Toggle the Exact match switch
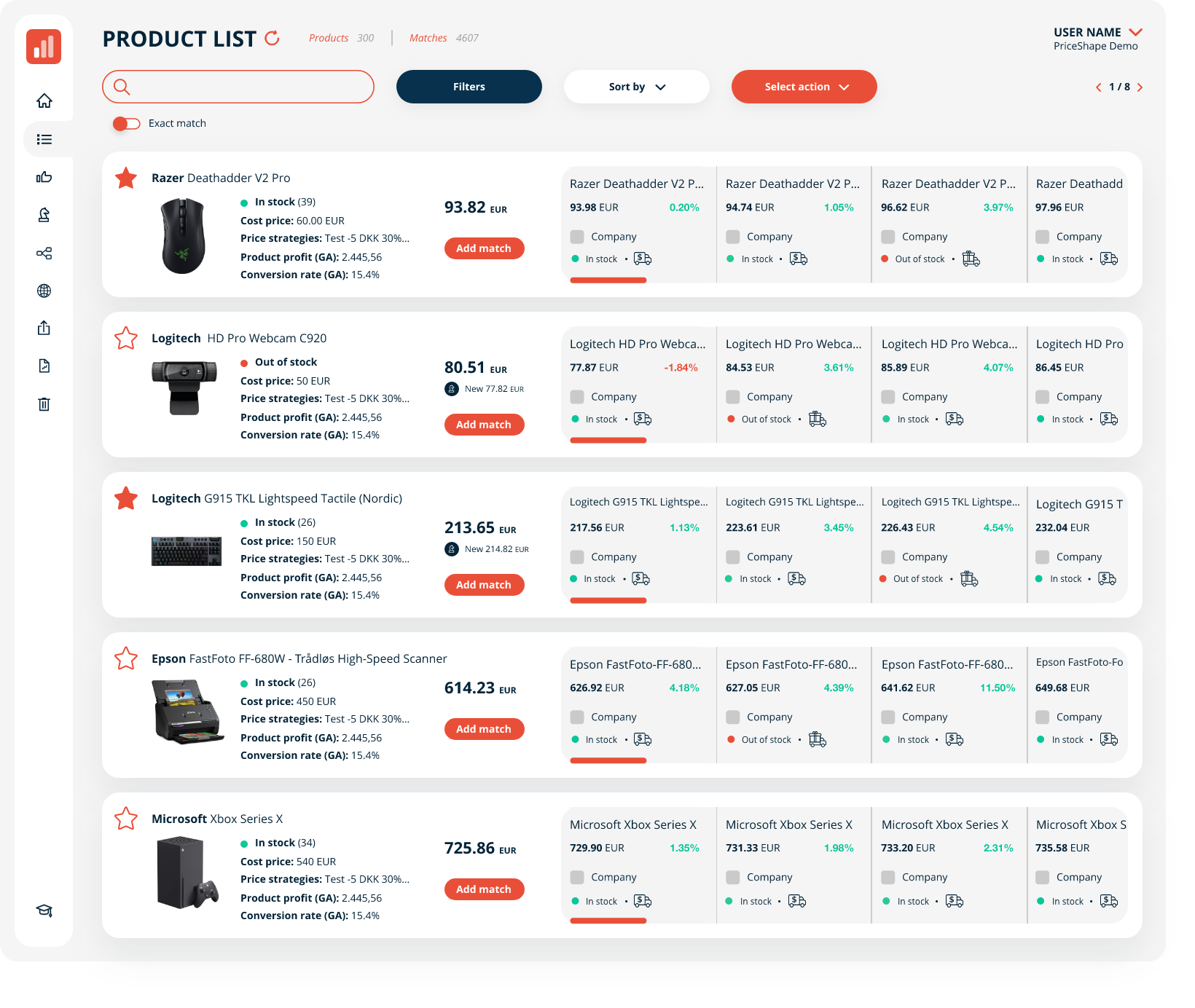 point(126,124)
